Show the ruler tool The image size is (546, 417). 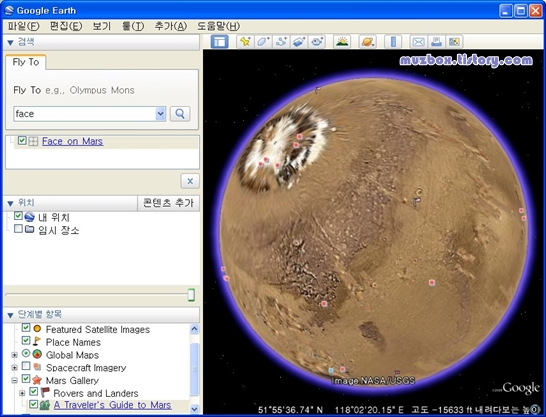[x=393, y=42]
